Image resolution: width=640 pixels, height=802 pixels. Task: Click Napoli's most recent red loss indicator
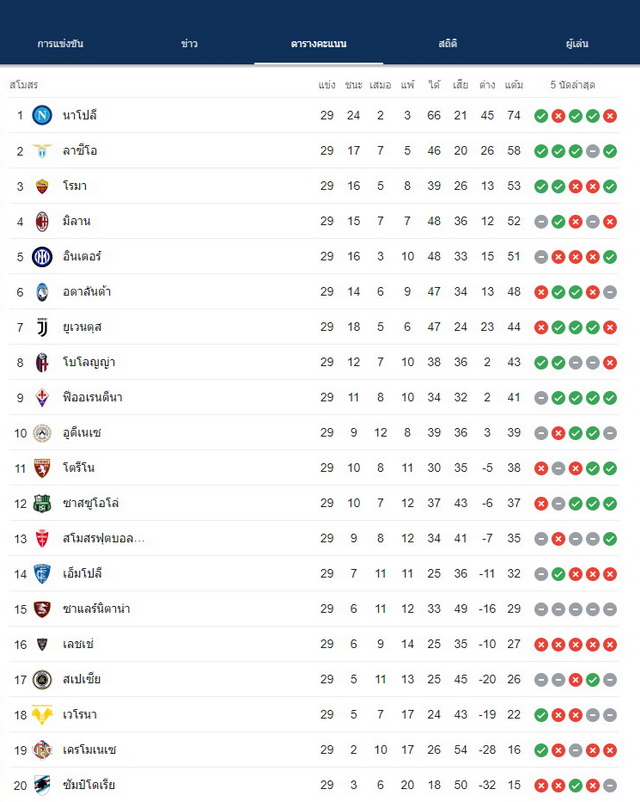(x=610, y=116)
